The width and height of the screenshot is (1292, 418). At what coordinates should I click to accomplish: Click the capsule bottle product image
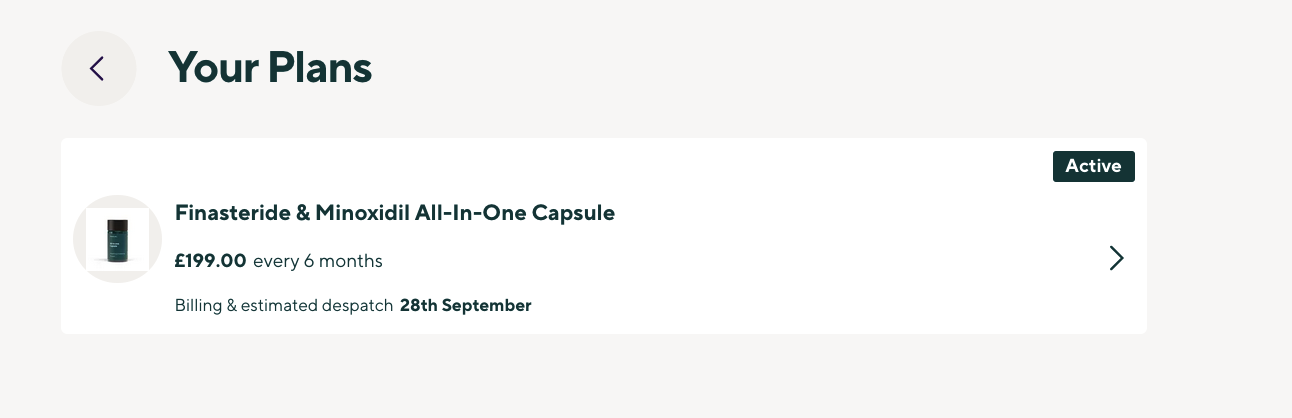[x=118, y=239]
